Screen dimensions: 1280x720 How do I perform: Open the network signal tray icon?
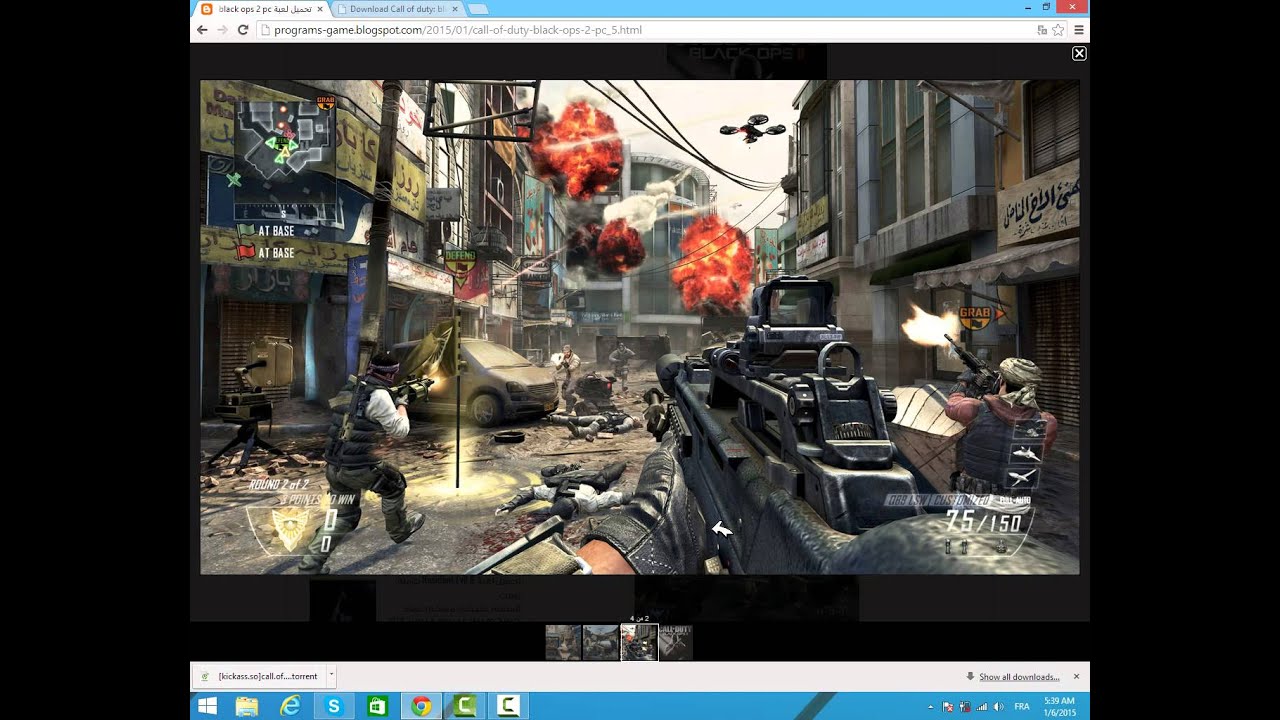[981, 707]
